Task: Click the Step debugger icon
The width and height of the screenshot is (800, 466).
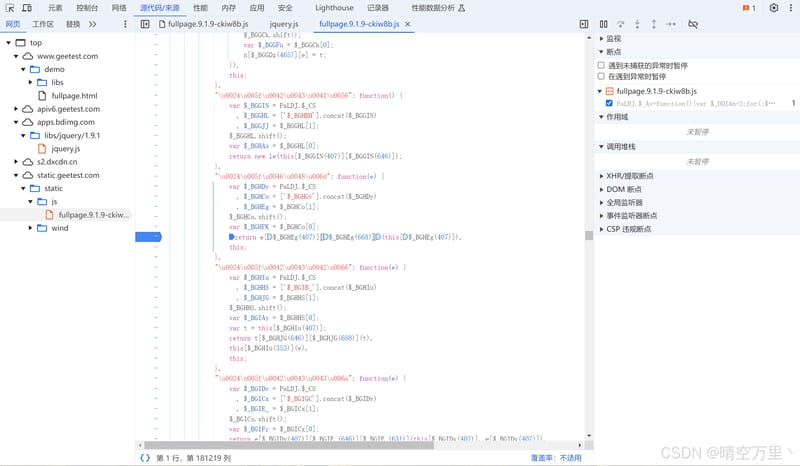Action: tap(671, 24)
